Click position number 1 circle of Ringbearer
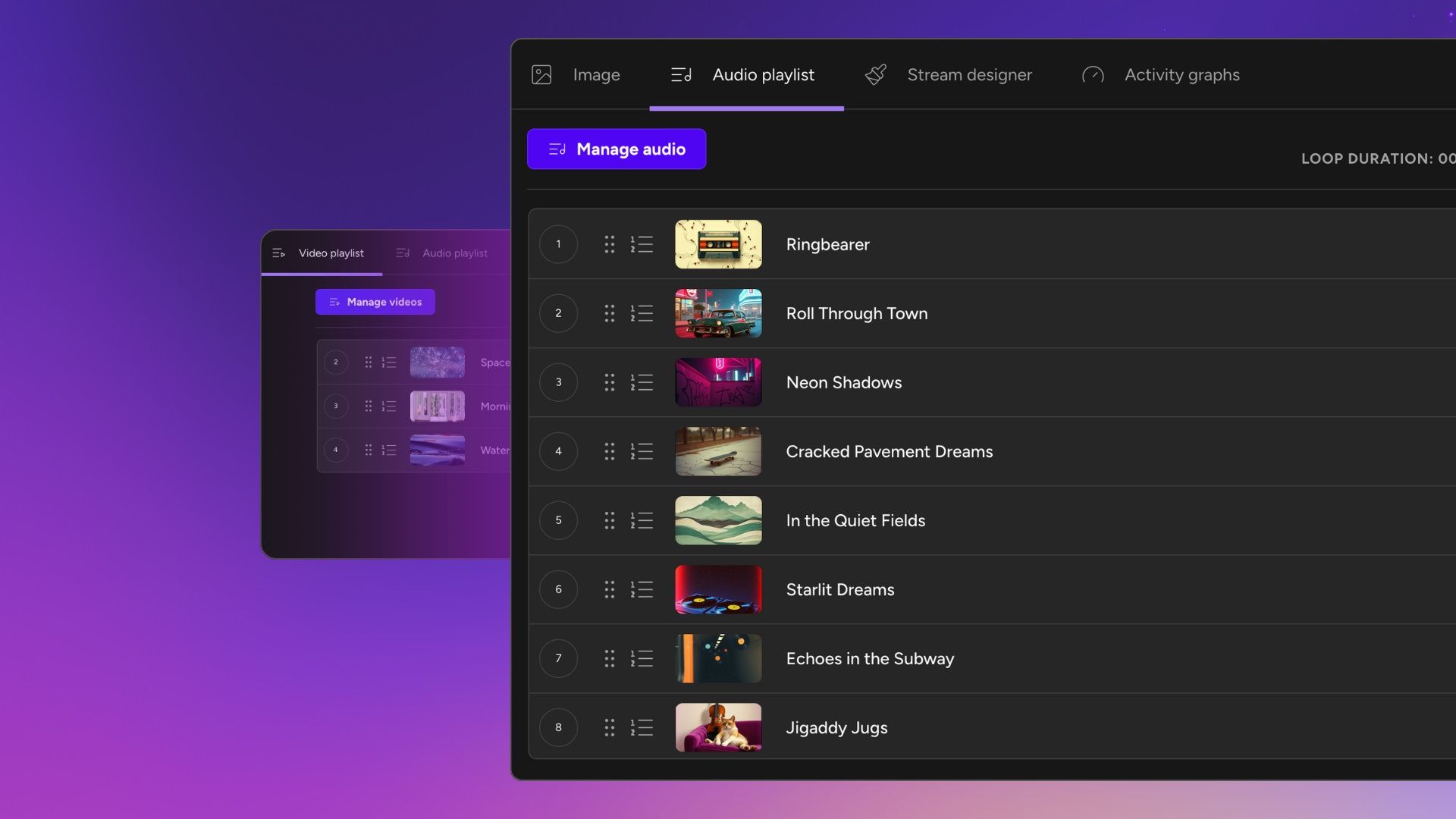This screenshot has height=819, width=1456. [558, 244]
